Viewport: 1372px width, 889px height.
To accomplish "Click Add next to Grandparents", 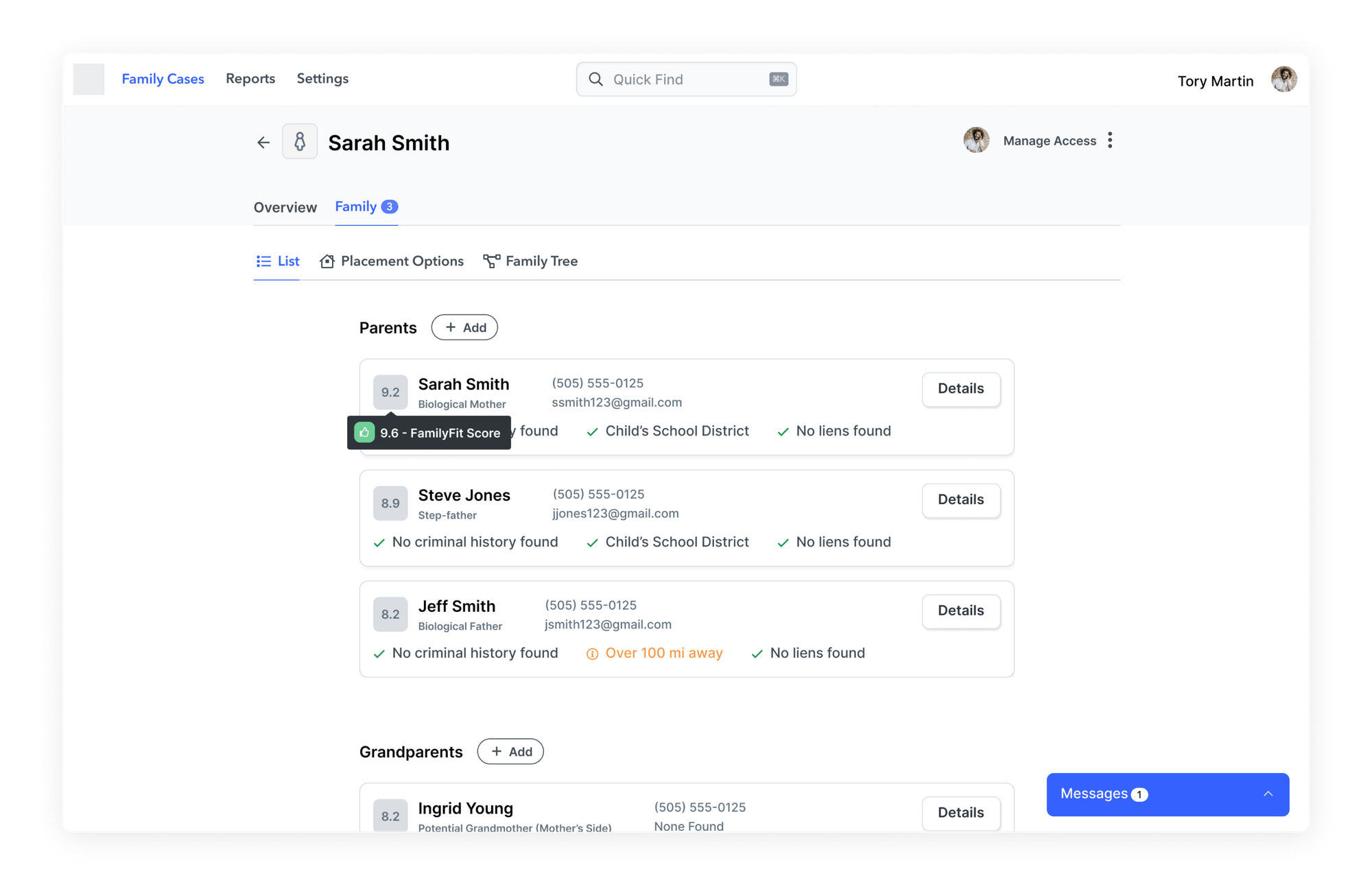I will tap(510, 752).
